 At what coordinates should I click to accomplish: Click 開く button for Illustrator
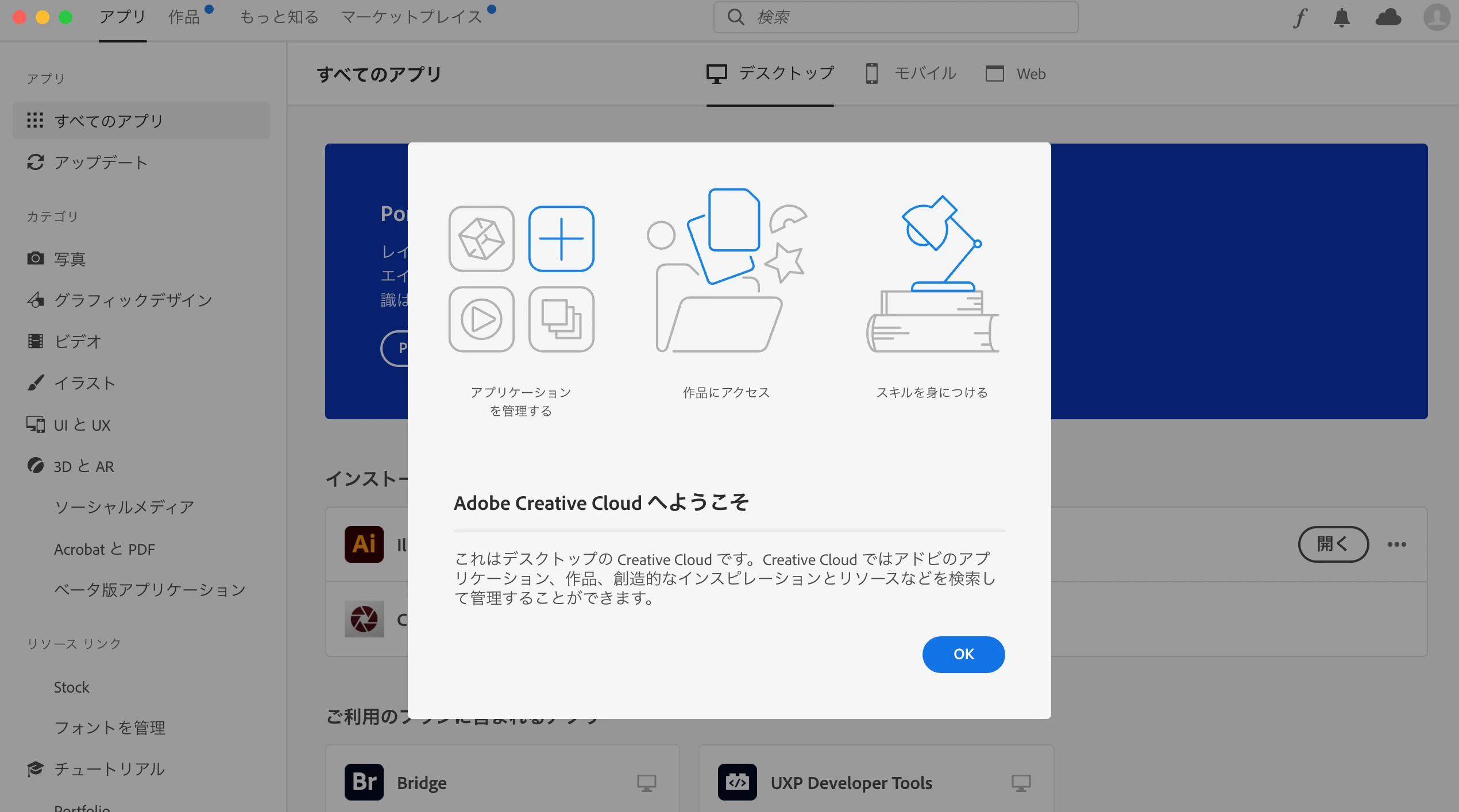(x=1333, y=544)
